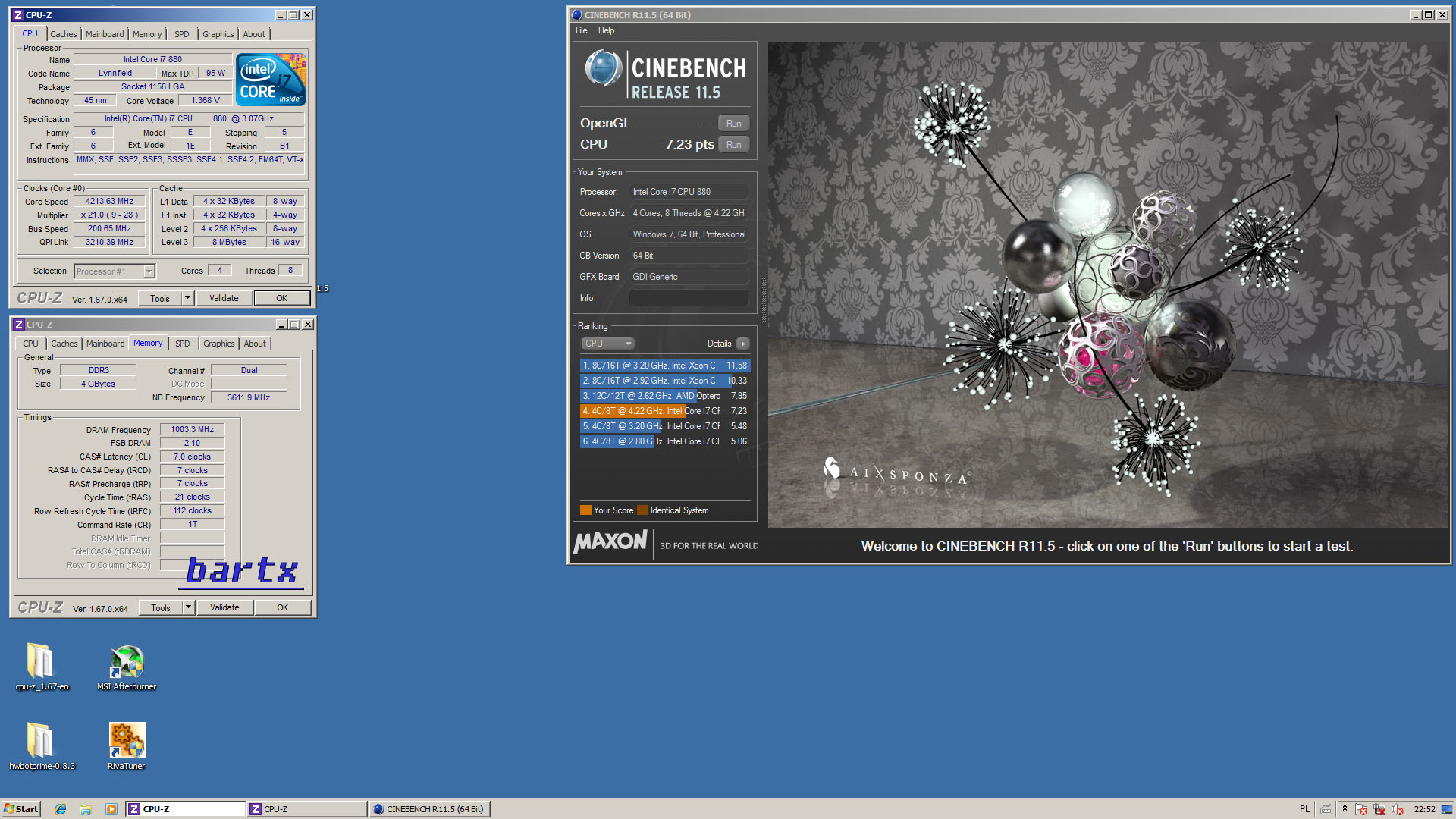Open Mainboard tab in top CPU-Z window
Image resolution: width=1456 pixels, height=819 pixels.
pyautogui.click(x=105, y=34)
